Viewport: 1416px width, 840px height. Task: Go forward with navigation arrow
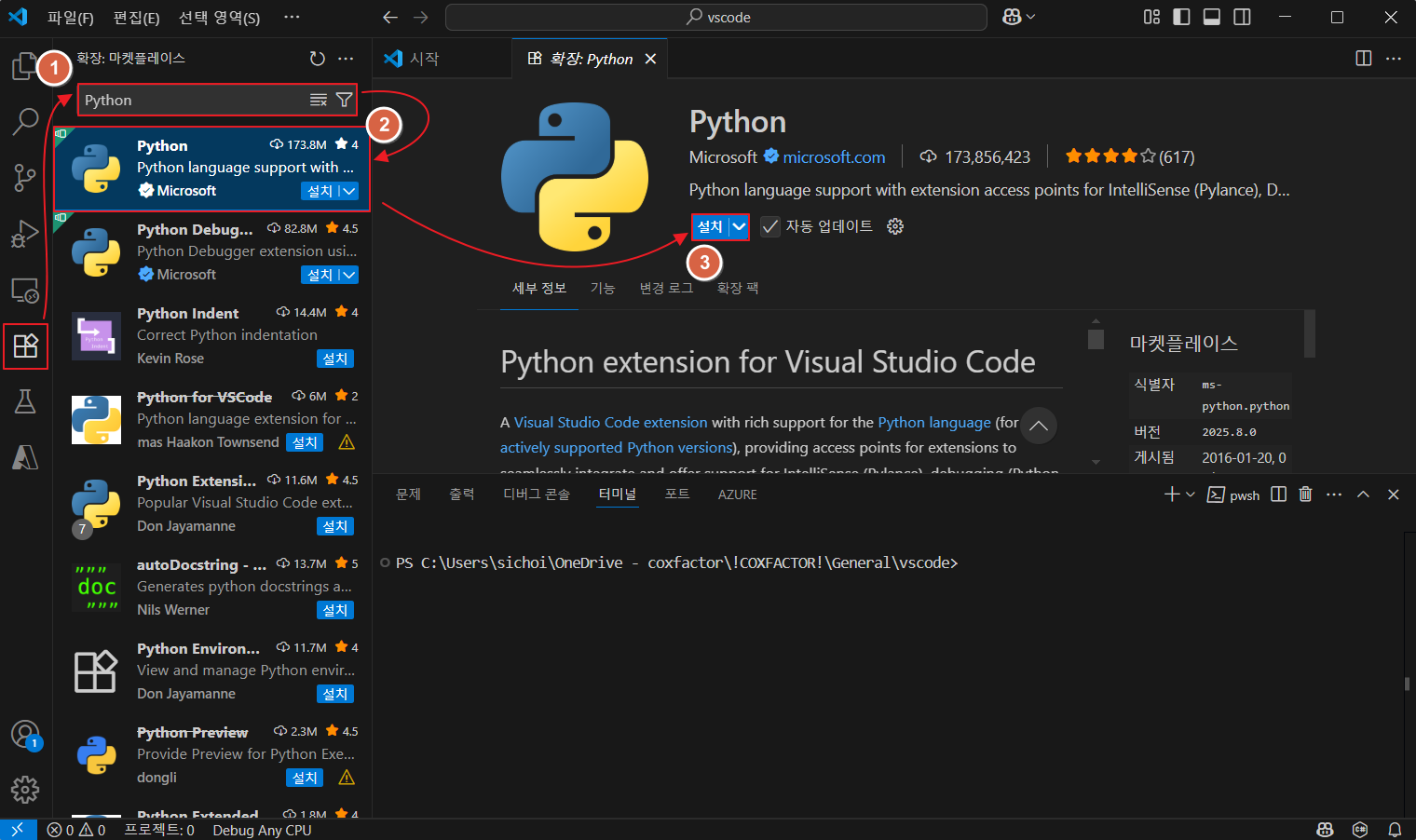point(421,18)
